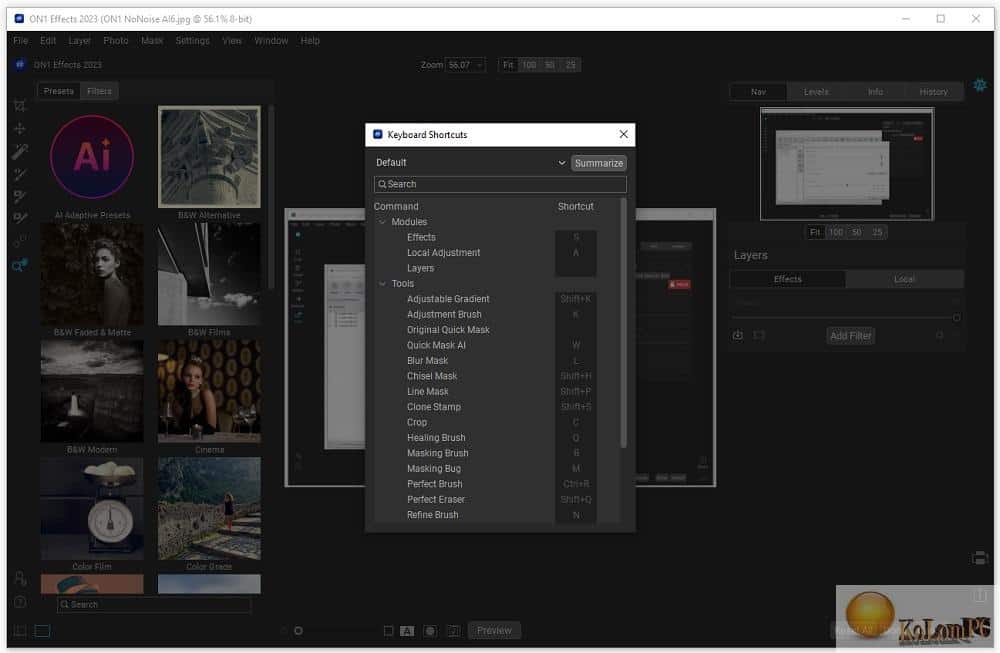Open the Layer menu
Viewport: 1000px width, 653px height.
click(x=79, y=40)
